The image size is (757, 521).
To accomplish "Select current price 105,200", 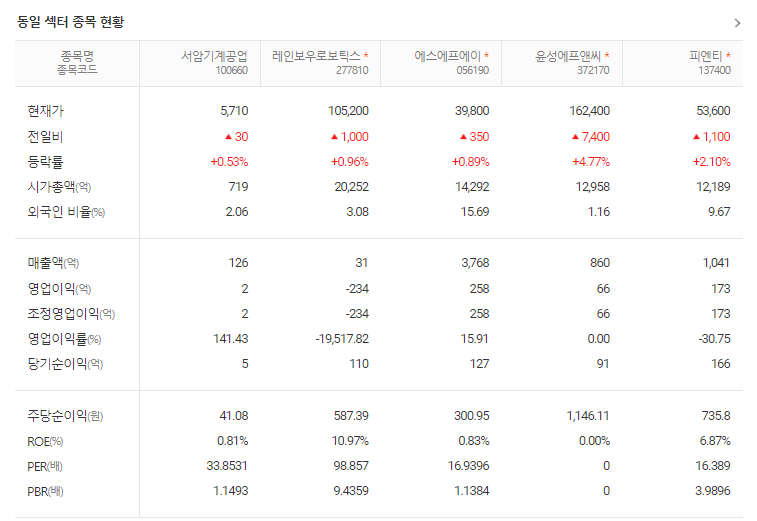I will [x=348, y=111].
